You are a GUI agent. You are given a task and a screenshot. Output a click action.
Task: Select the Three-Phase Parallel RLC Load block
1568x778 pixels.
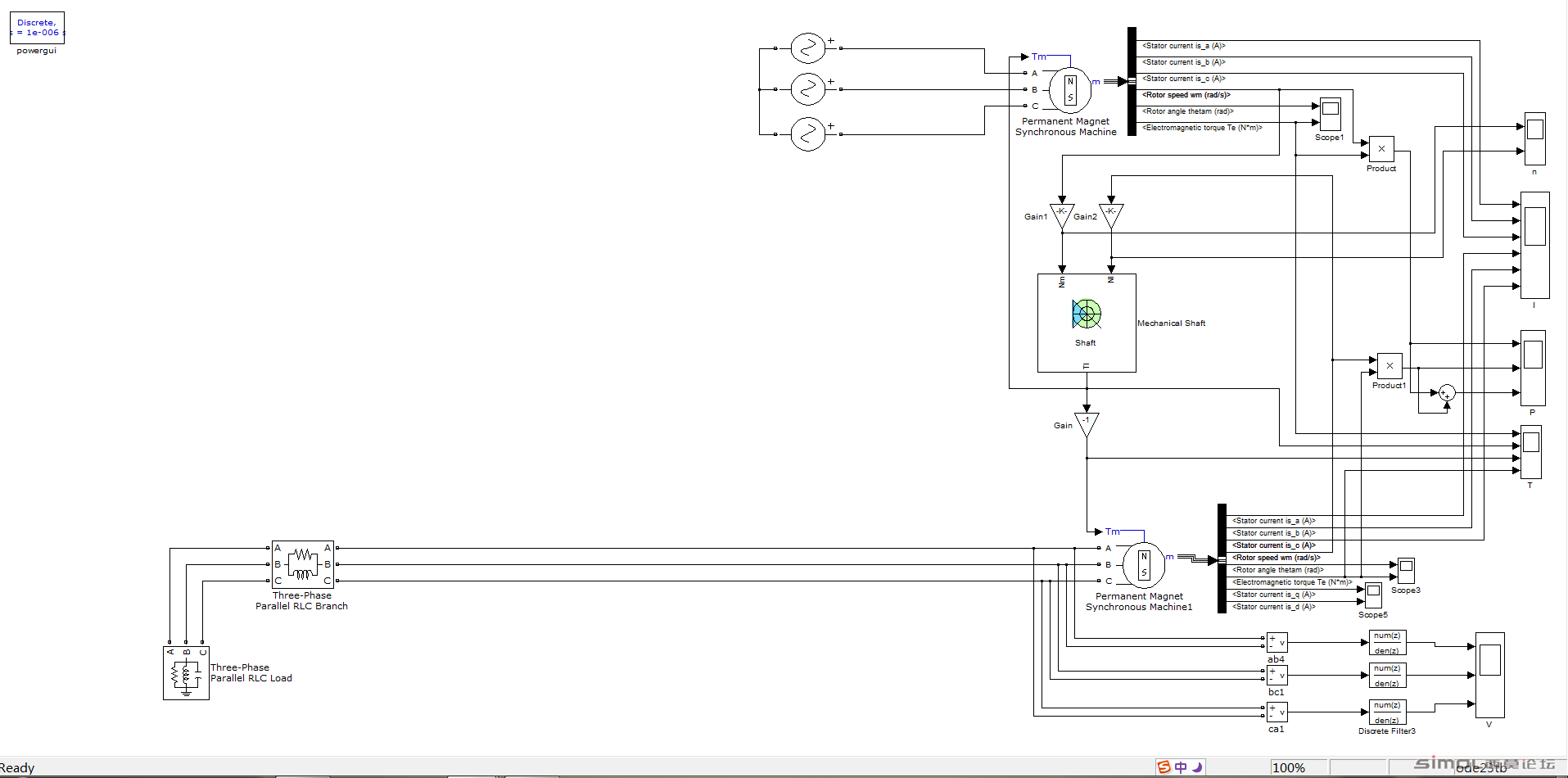(186, 673)
